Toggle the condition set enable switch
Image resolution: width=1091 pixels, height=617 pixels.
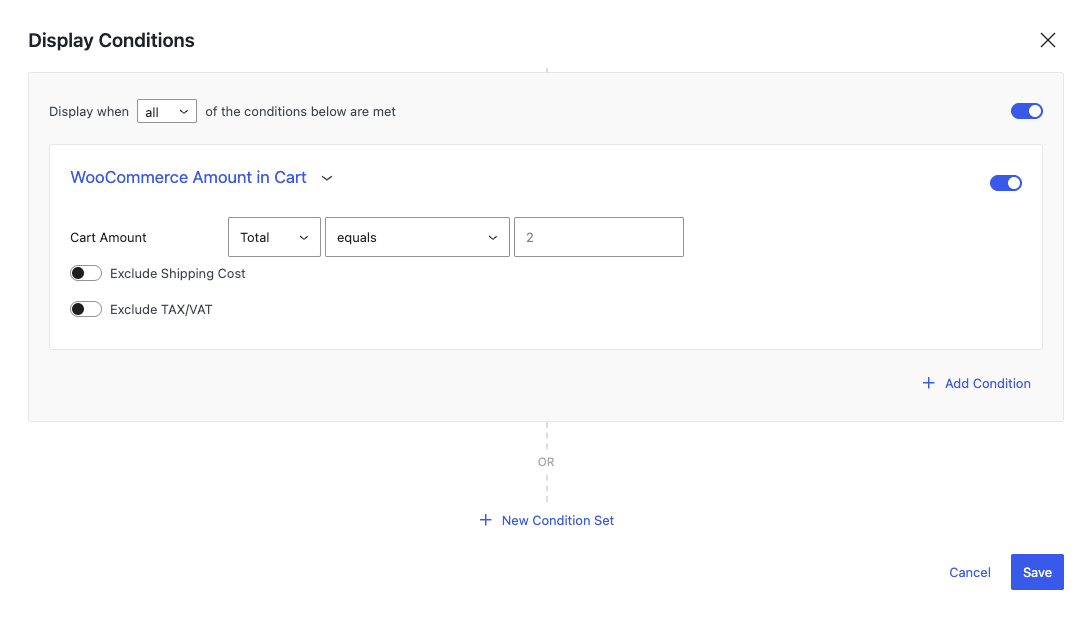point(1026,111)
